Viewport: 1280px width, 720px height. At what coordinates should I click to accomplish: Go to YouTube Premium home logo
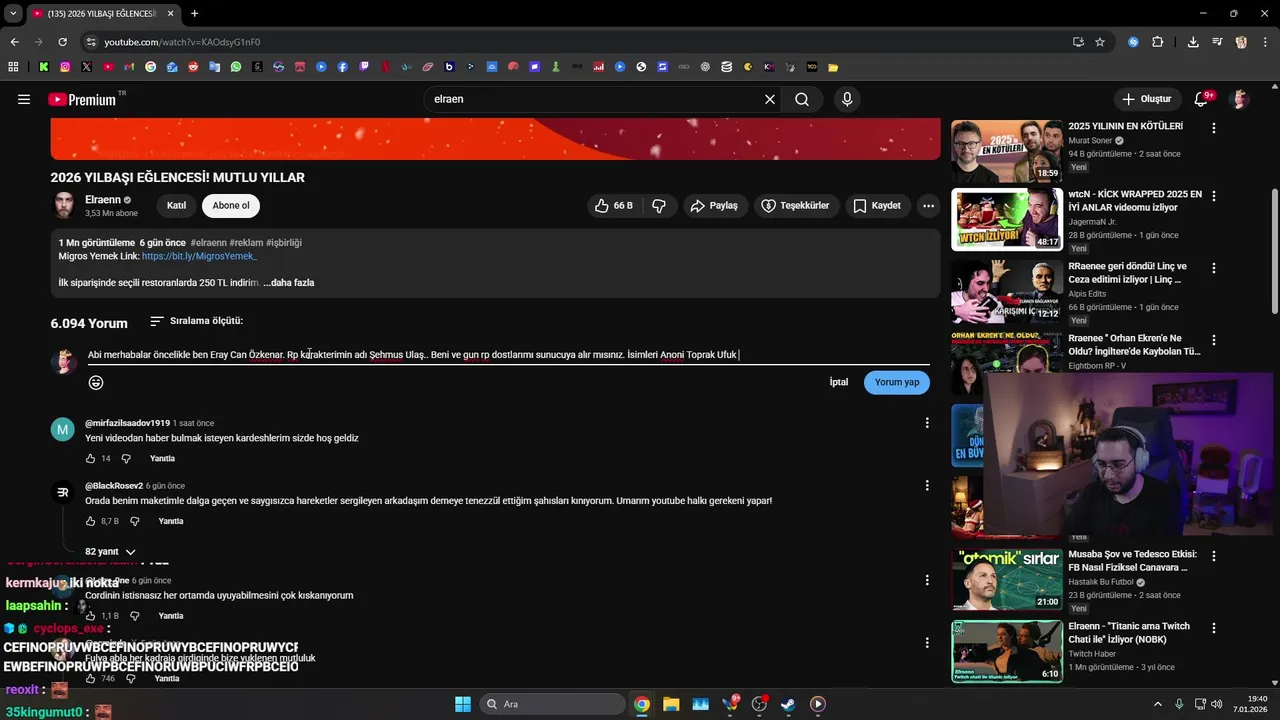[x=82, y=99]
